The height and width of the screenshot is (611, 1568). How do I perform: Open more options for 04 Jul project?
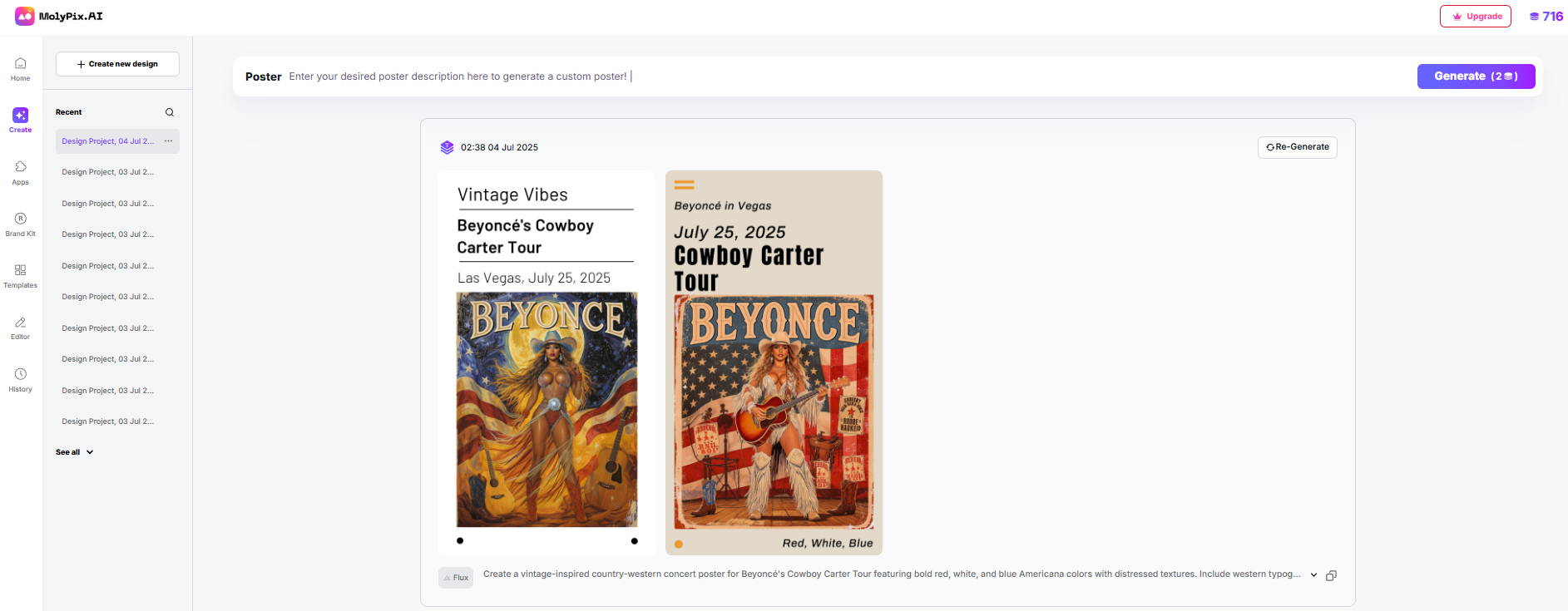tap(168, 141)
